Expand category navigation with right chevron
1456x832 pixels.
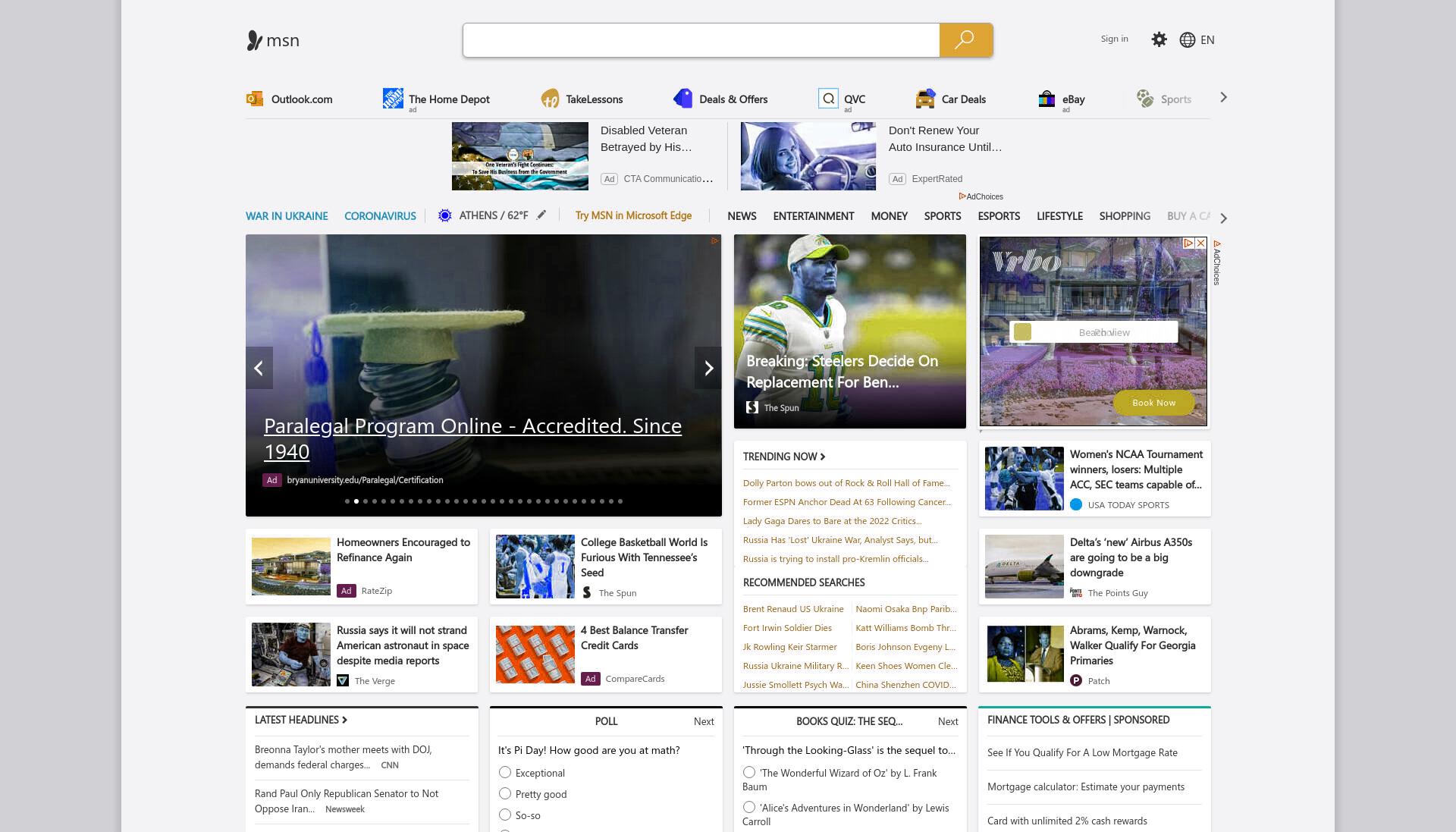pos(1223,218)
